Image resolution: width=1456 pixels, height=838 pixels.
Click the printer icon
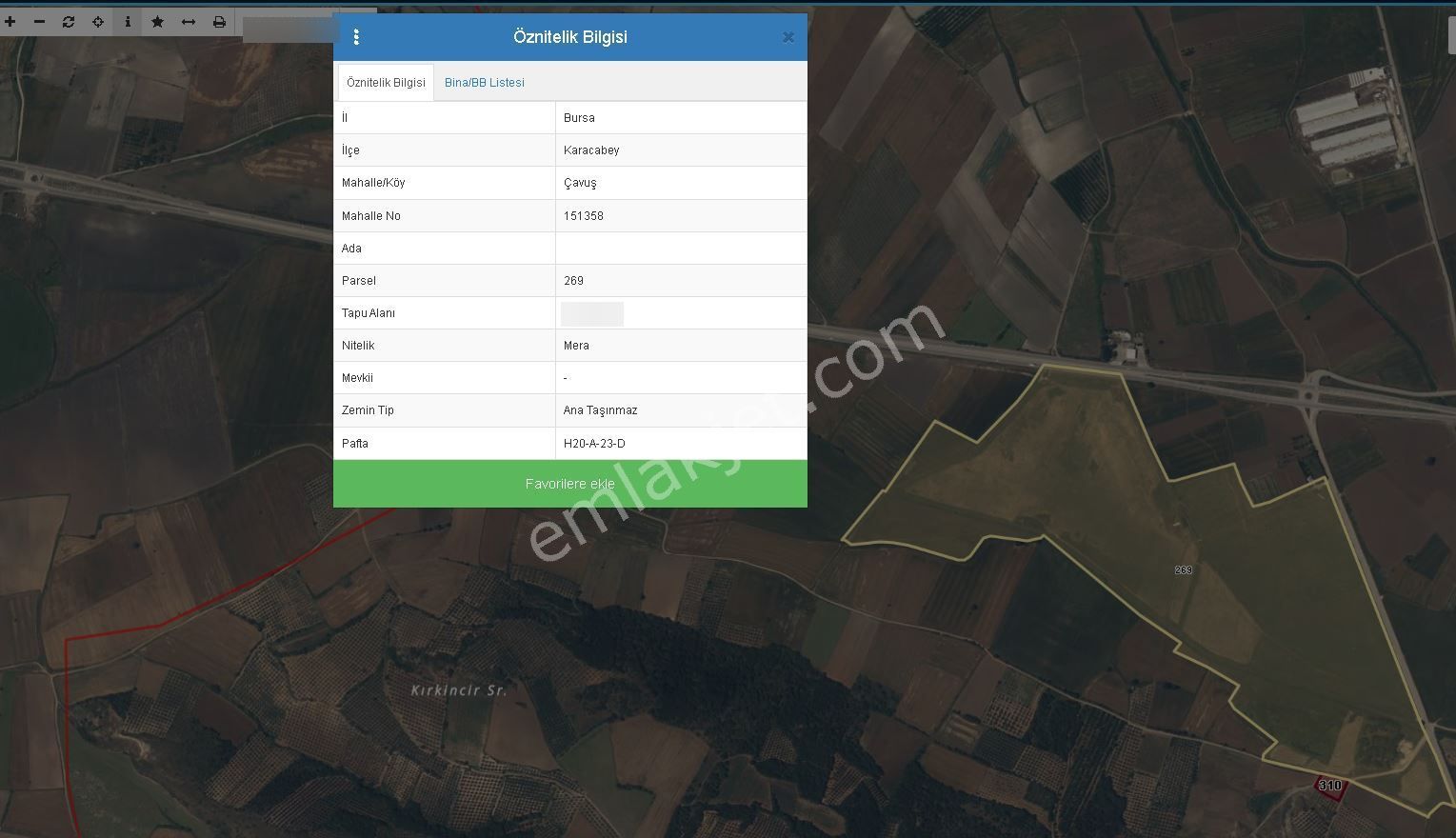coord(219,22)
